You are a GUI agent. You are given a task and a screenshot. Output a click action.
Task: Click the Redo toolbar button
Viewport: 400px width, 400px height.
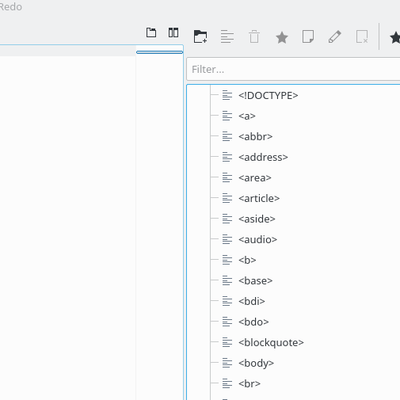coord(11,7)
